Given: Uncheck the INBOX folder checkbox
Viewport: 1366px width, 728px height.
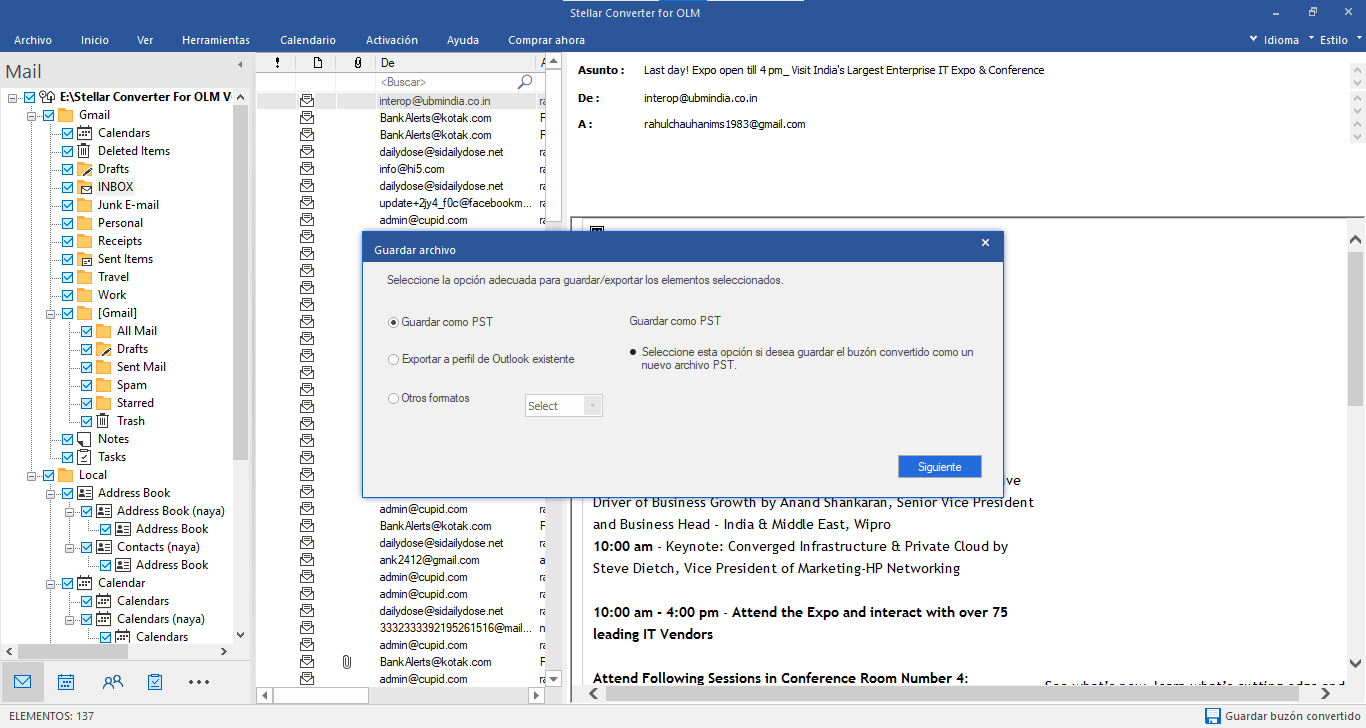Looking at the screenshot, I should tap(67, 187).
